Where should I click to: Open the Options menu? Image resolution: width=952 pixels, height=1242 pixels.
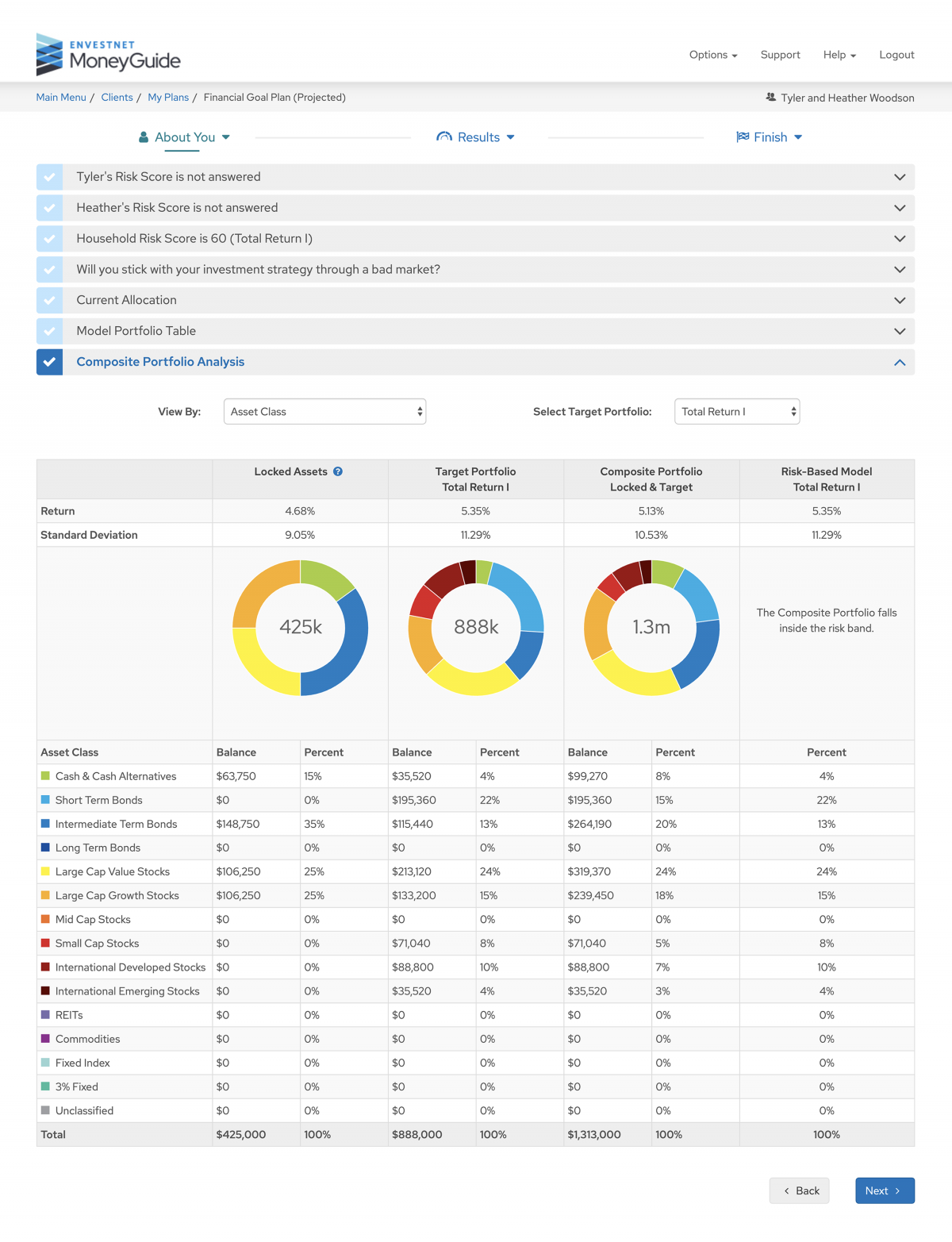point(712,55)
